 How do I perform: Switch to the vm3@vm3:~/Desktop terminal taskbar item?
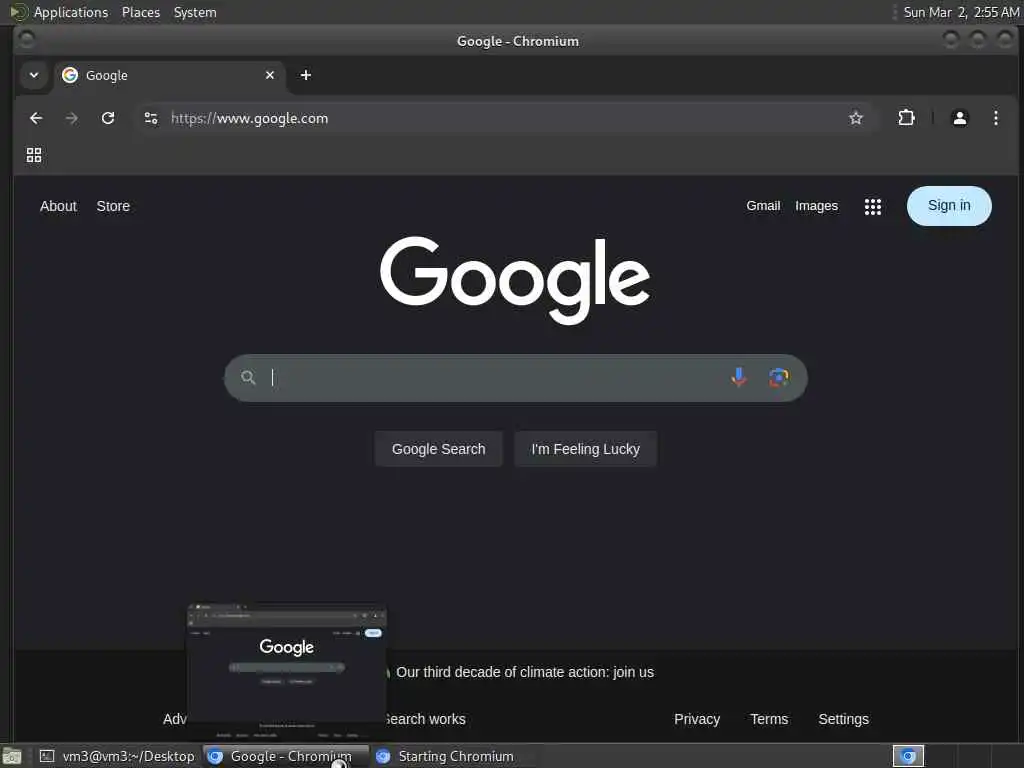118,756
